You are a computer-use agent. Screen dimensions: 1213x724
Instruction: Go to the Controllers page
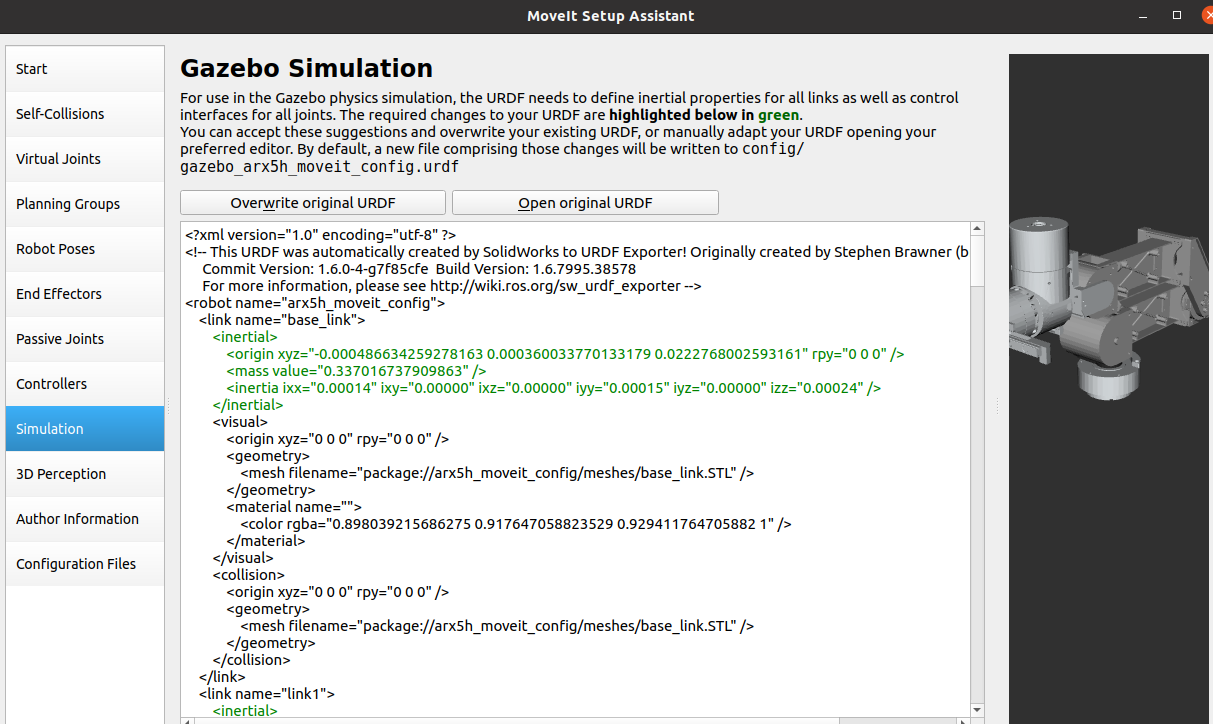tap(85, 384)
